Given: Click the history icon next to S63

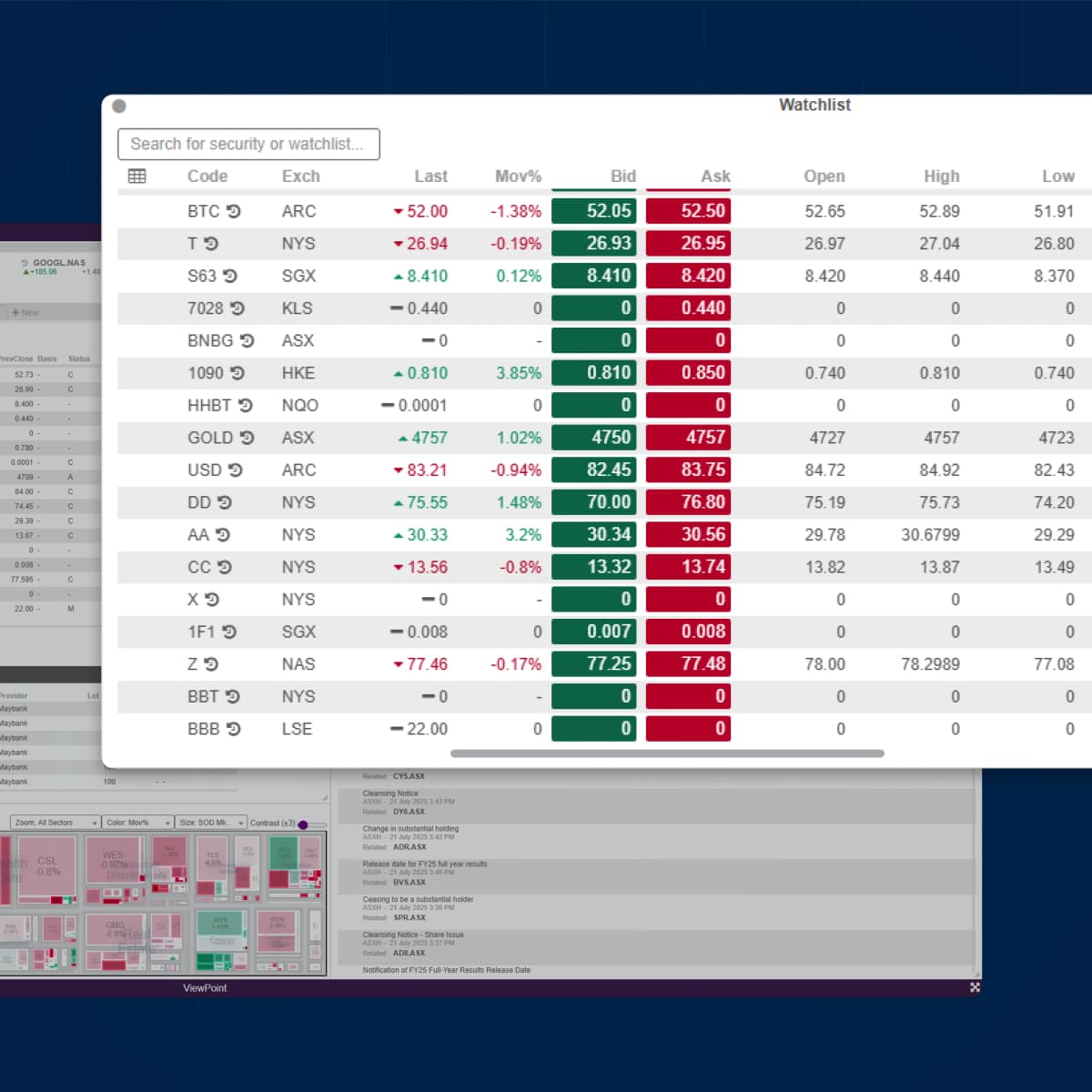Looking at the screenshot, I should [230, 276].
